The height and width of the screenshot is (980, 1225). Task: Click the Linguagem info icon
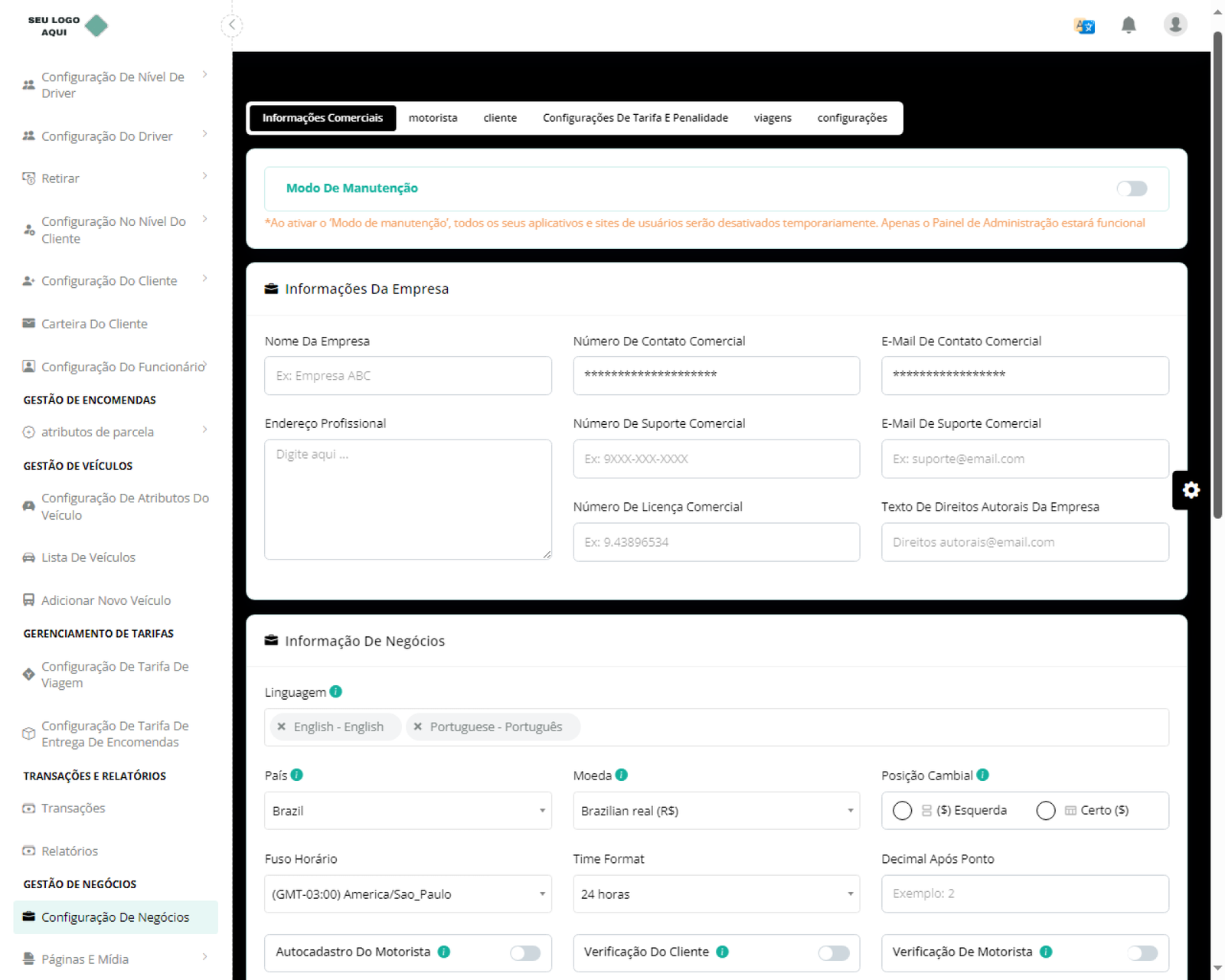pos(335,691)
